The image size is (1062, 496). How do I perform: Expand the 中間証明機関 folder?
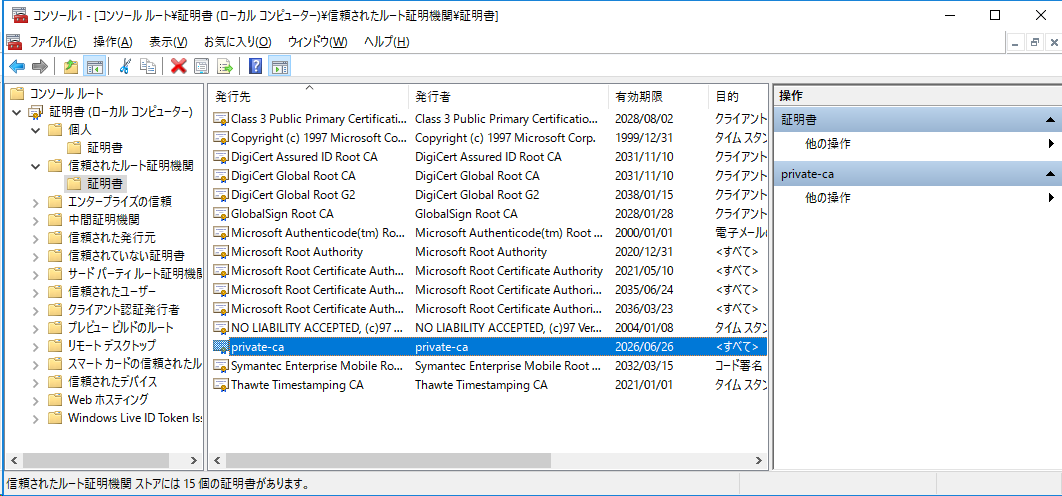point(36,220)
